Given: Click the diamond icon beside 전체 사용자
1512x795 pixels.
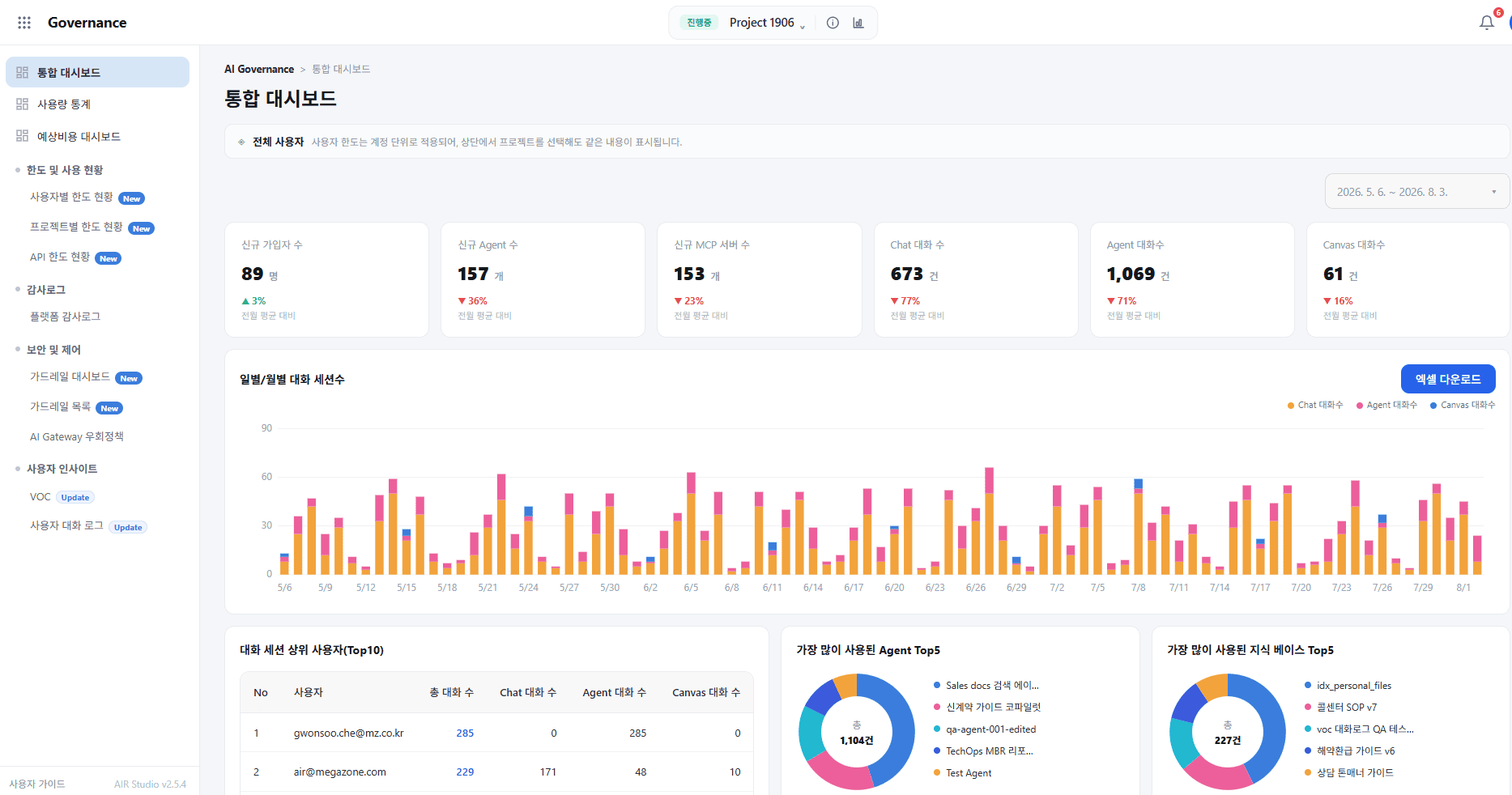Looking at the screenshot, I should (241, 142).
